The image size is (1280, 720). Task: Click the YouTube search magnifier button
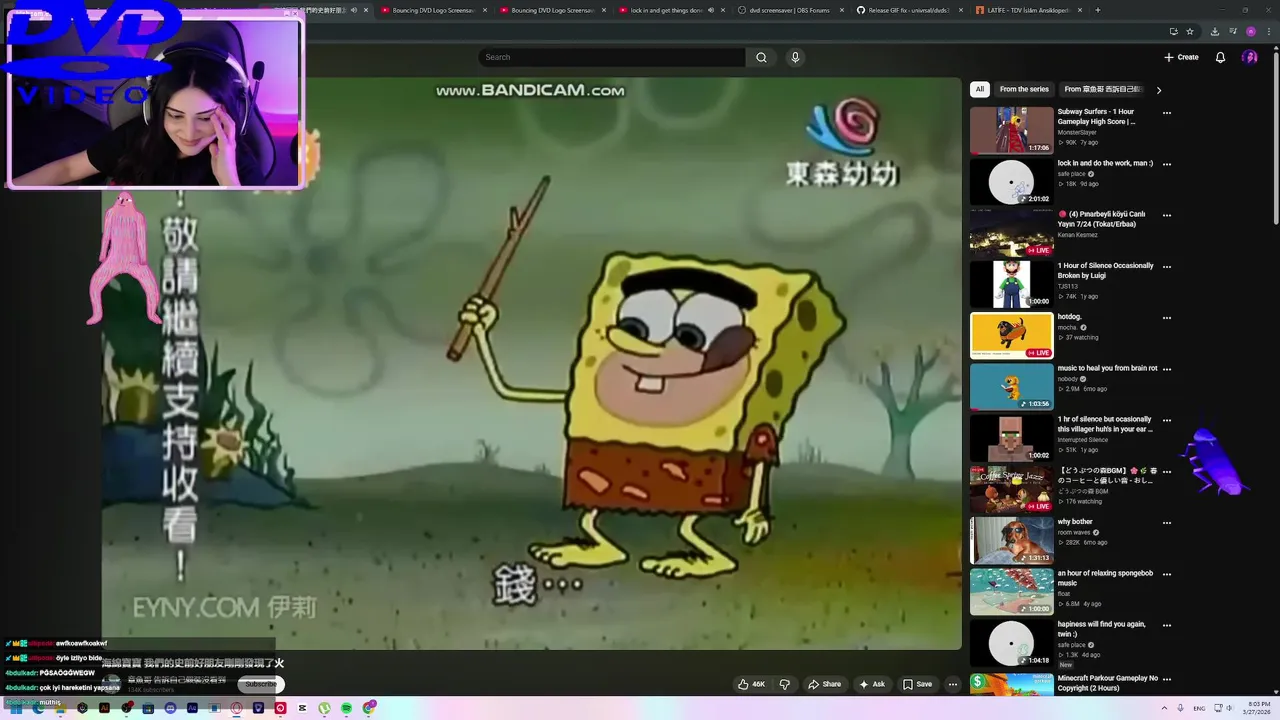[761, 57]
